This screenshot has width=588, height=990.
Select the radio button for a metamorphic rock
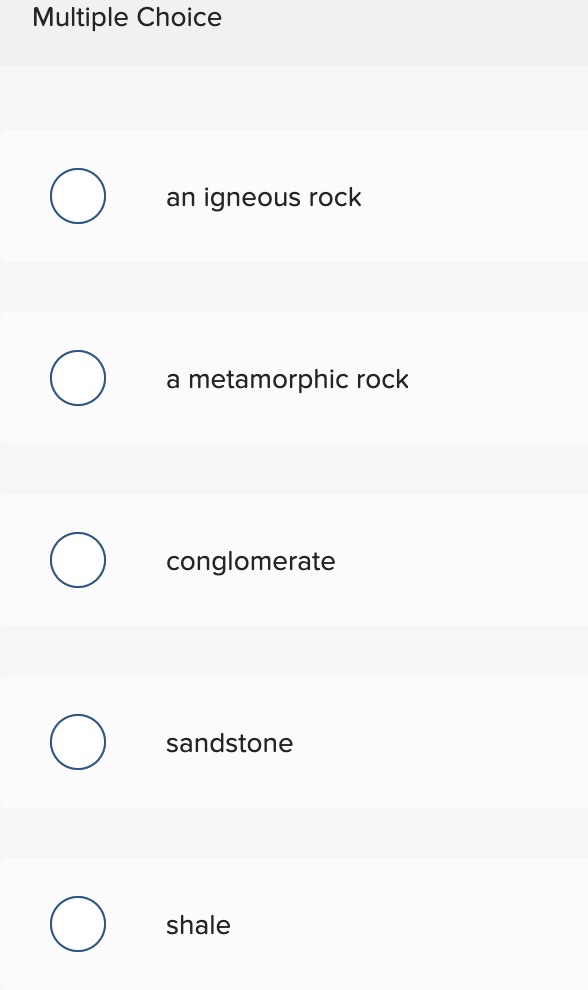[x=77, y=378]
